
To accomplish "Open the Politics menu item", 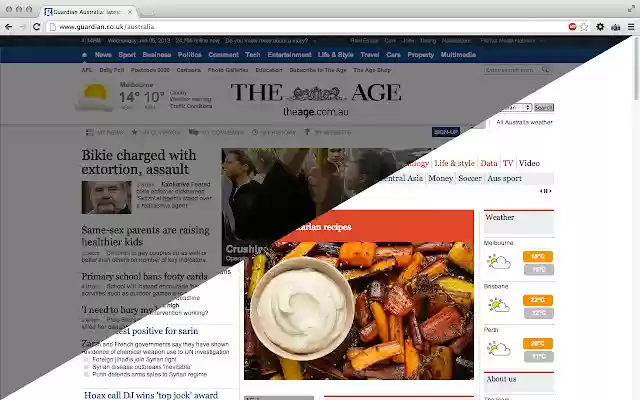I will (190, 55).
